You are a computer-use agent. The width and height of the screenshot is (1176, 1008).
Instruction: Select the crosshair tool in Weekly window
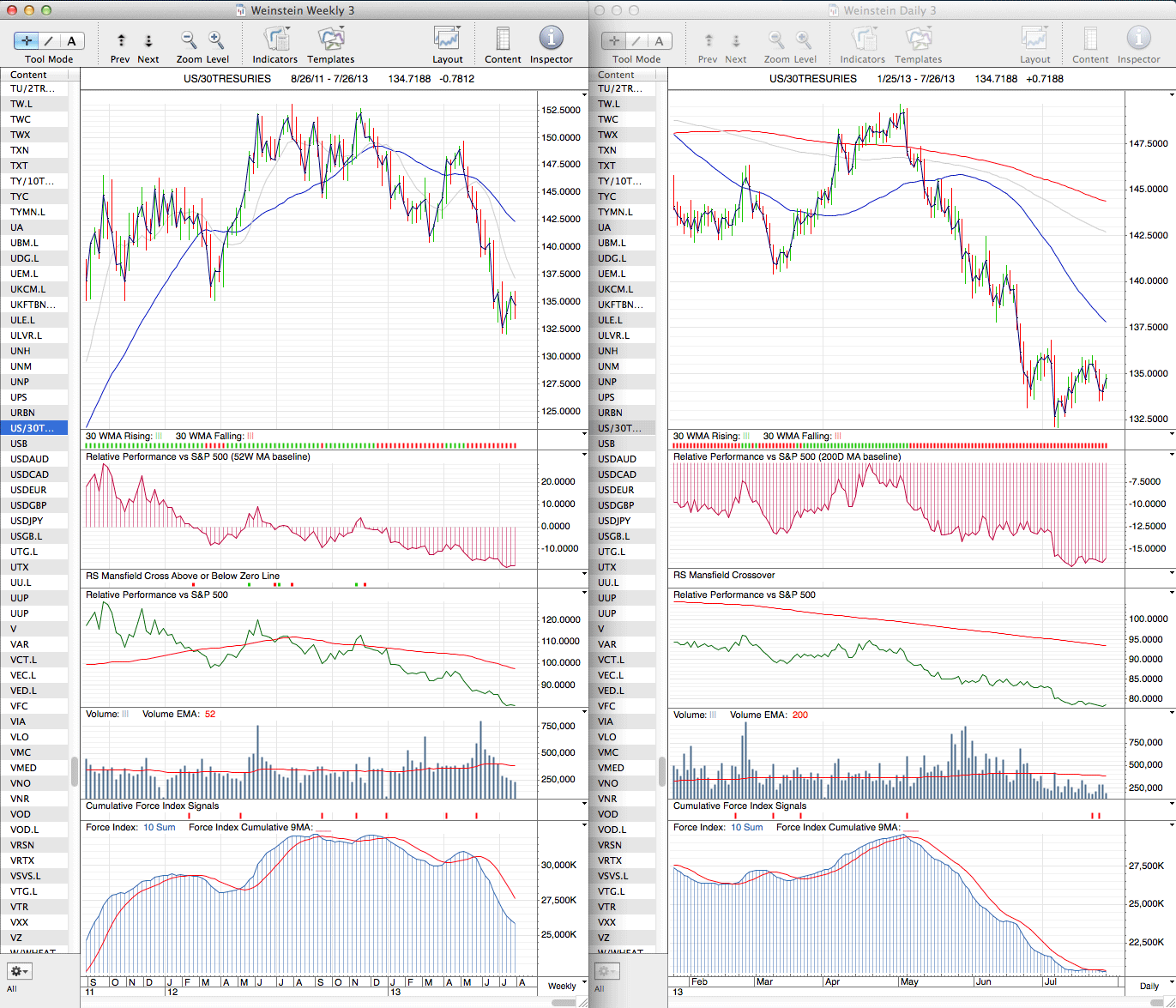tap(27, 40)
